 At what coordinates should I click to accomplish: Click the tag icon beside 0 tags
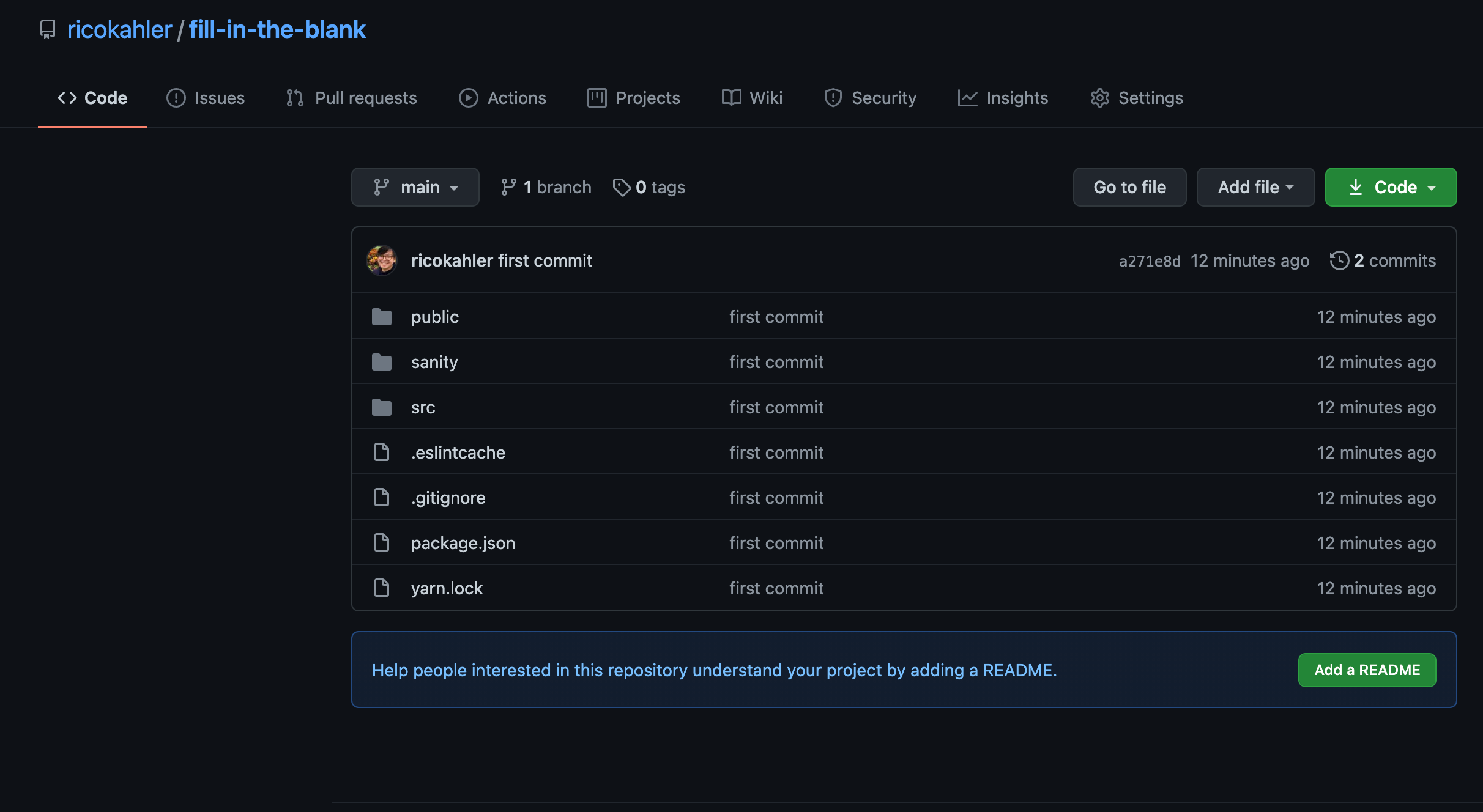click(x=622, y=187)
